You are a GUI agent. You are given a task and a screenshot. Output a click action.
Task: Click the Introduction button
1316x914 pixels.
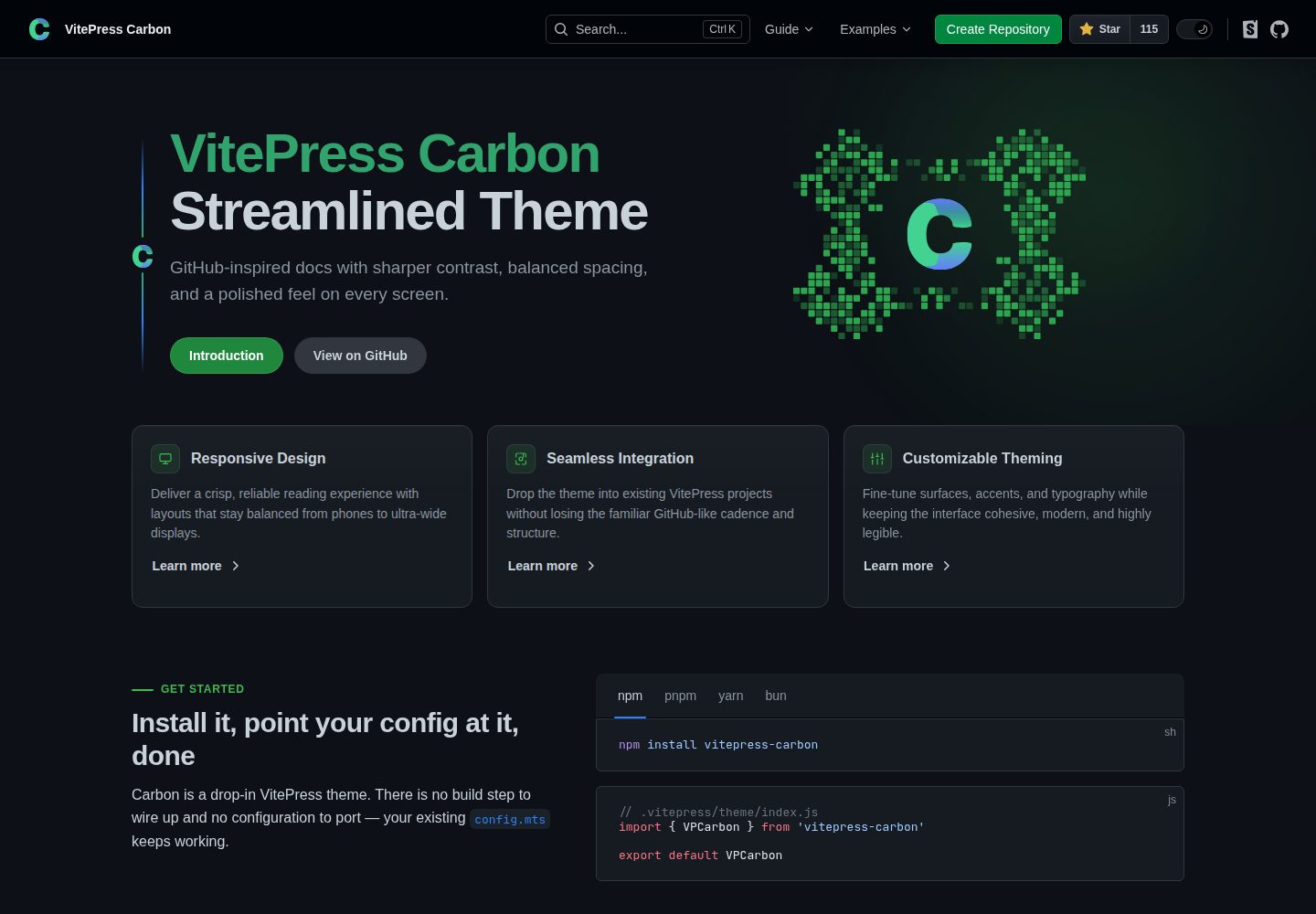pos(227,356)
